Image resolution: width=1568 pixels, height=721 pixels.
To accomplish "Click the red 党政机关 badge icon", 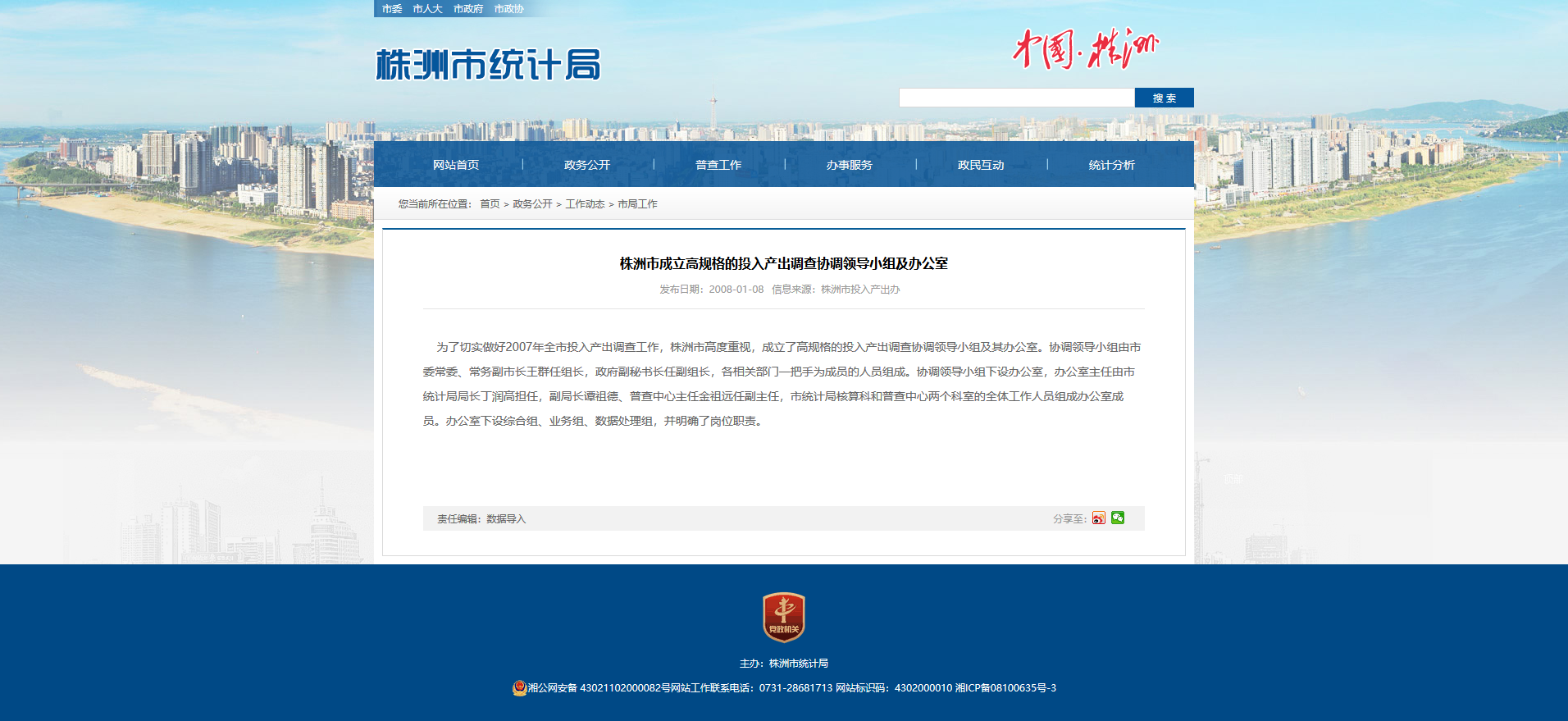I will [x=783, y=617].
